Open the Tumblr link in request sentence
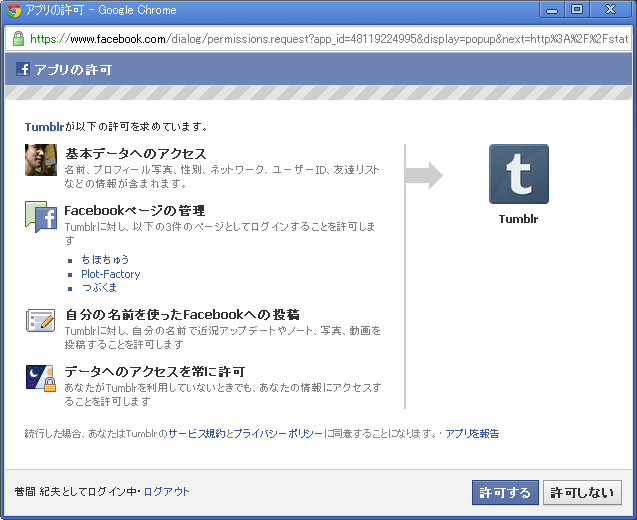The image size is (637, 520). click(x=44, y=127)
